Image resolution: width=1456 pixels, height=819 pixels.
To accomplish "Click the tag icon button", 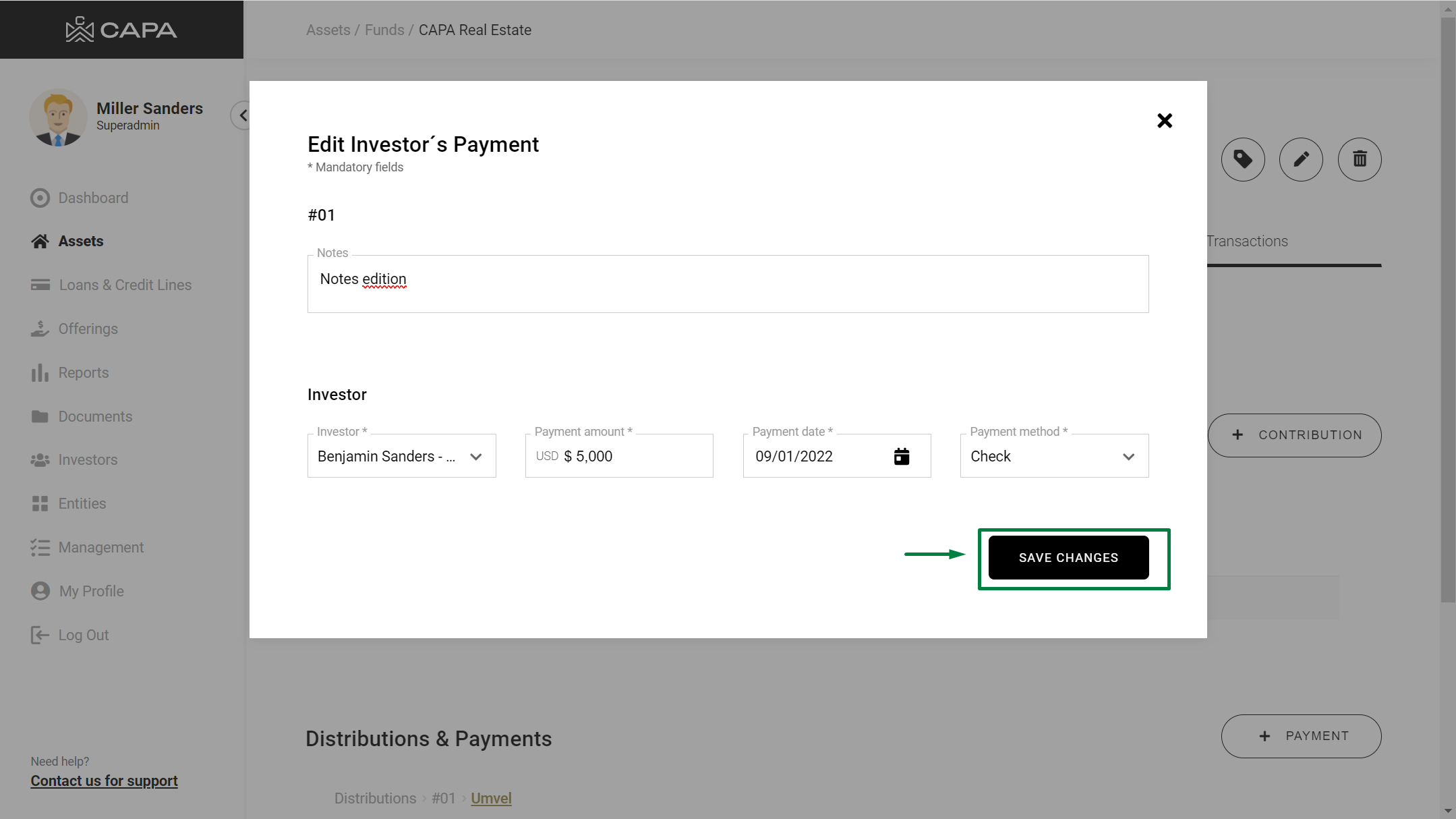I will click(x=1243, y=160).
